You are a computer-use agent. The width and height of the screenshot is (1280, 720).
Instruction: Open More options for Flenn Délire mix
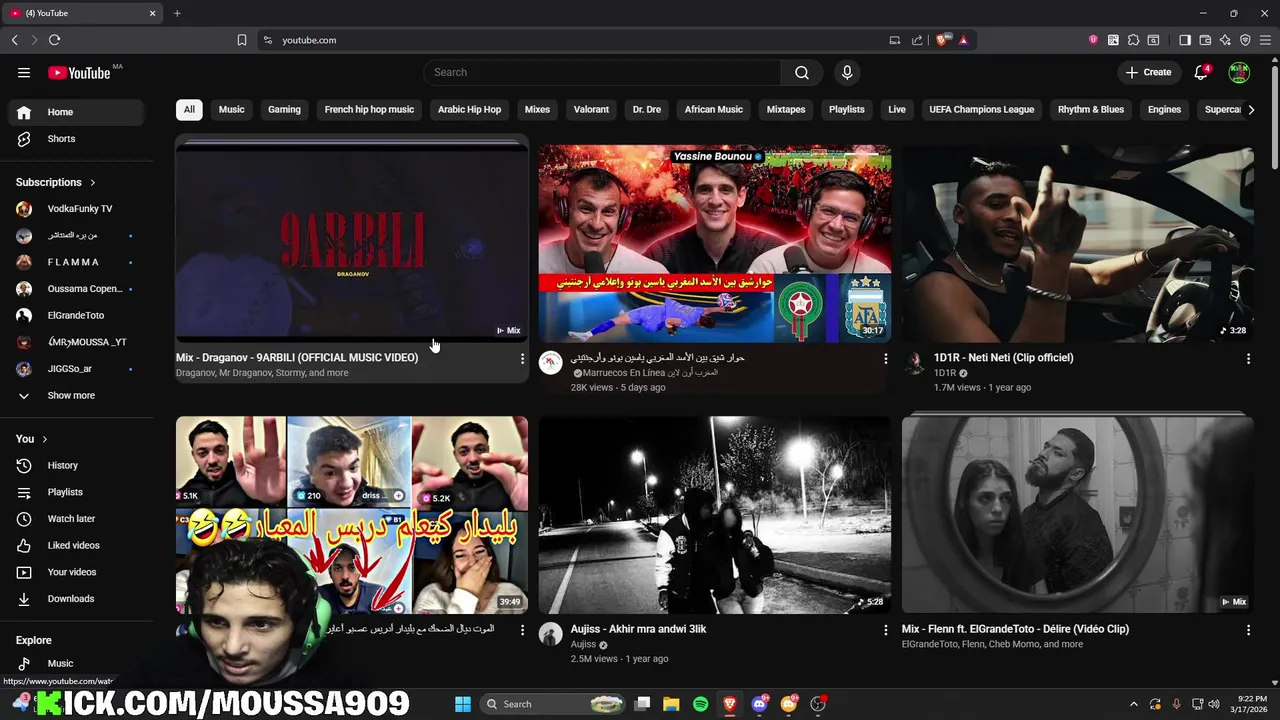(x=1248, y=630)
